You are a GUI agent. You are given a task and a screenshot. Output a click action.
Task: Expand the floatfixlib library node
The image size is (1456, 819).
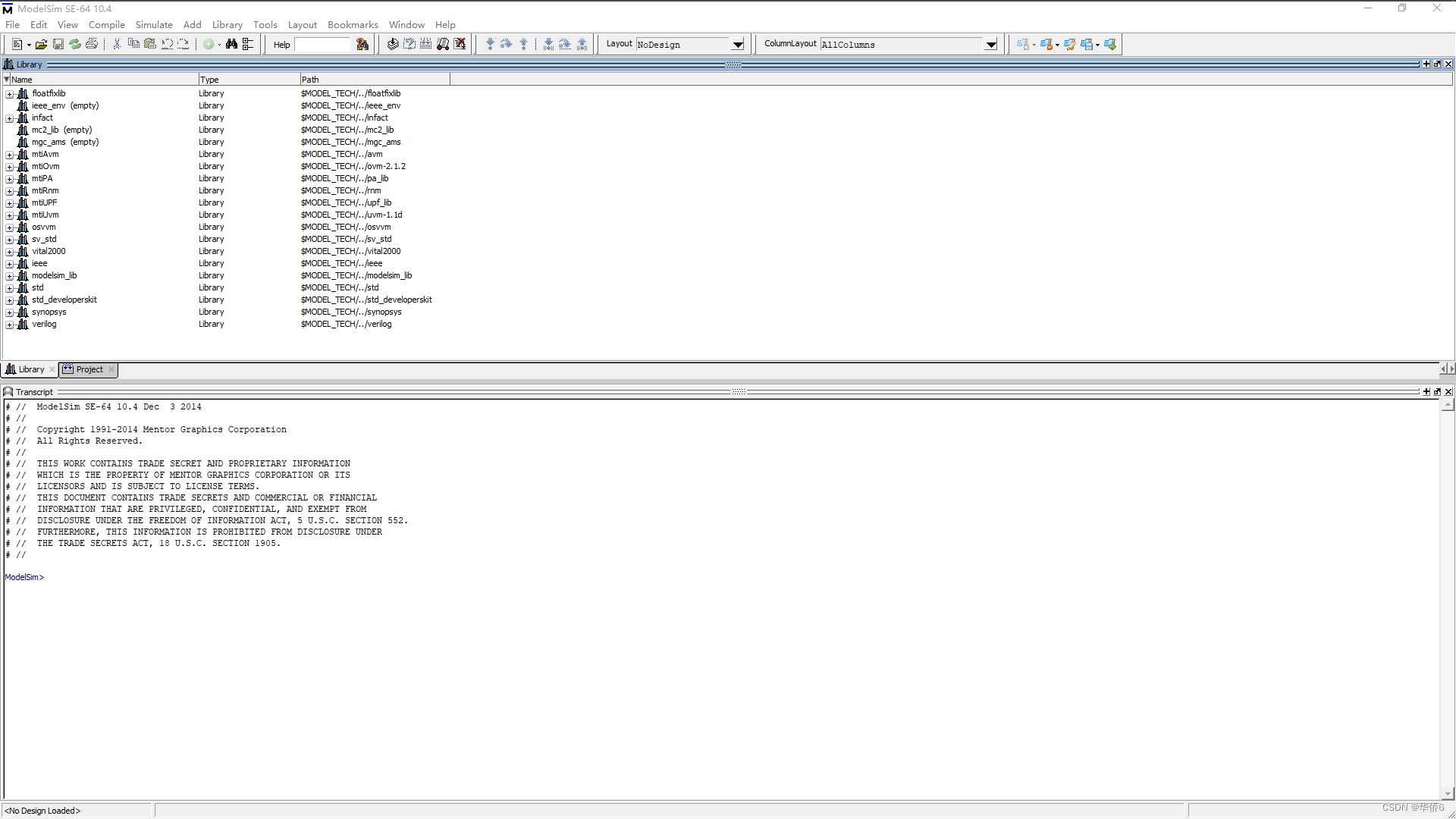point(10,94)
